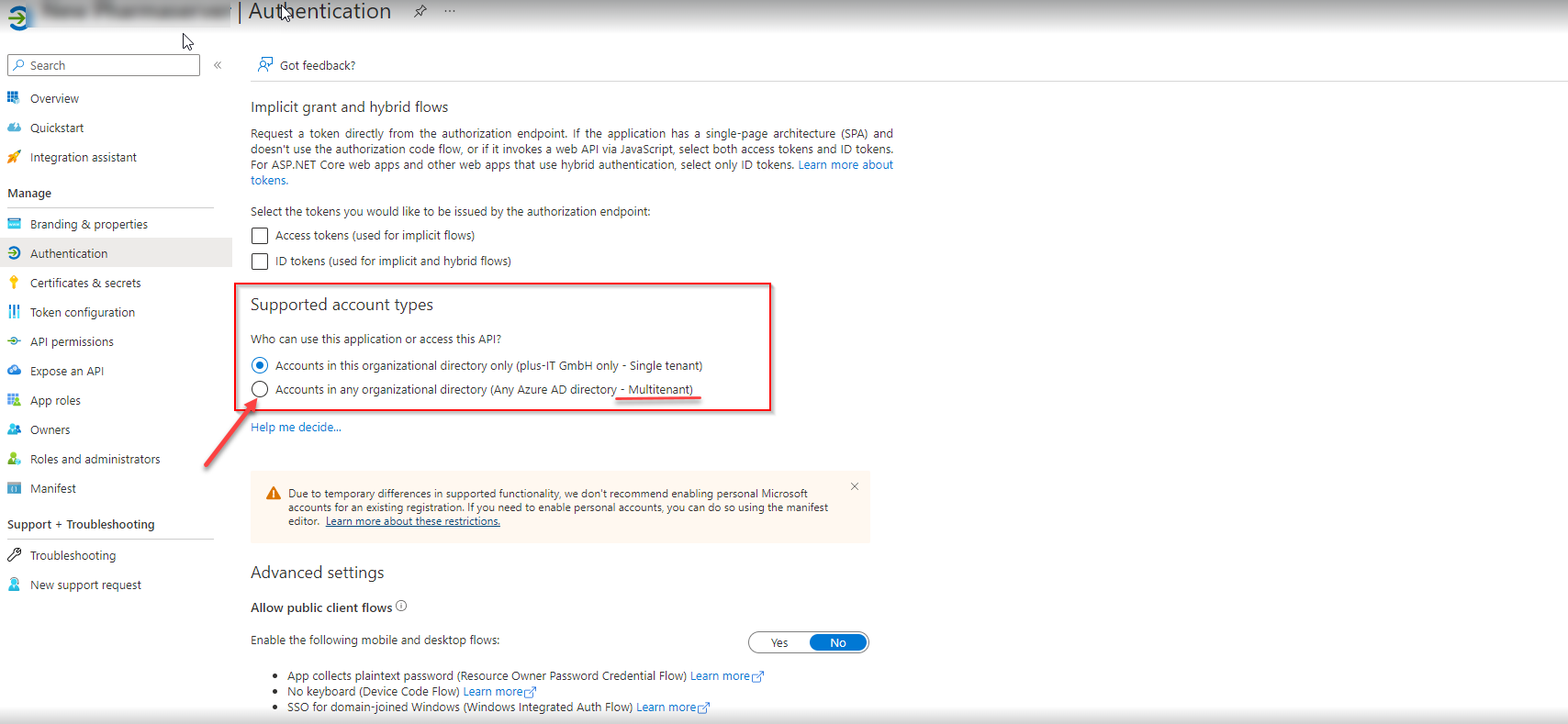Switch public client flows to Yes

(x=779, y=642)
